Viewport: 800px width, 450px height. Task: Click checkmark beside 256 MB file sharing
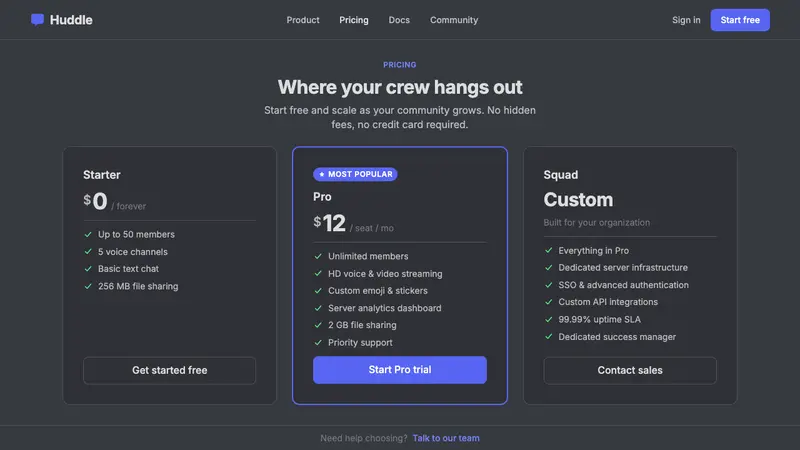coord(88,286)
